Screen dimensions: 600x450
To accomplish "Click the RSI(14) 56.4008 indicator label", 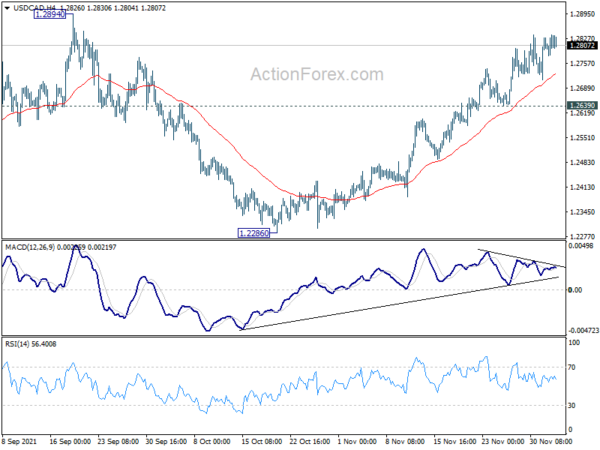I will click(x=31, y=344).
